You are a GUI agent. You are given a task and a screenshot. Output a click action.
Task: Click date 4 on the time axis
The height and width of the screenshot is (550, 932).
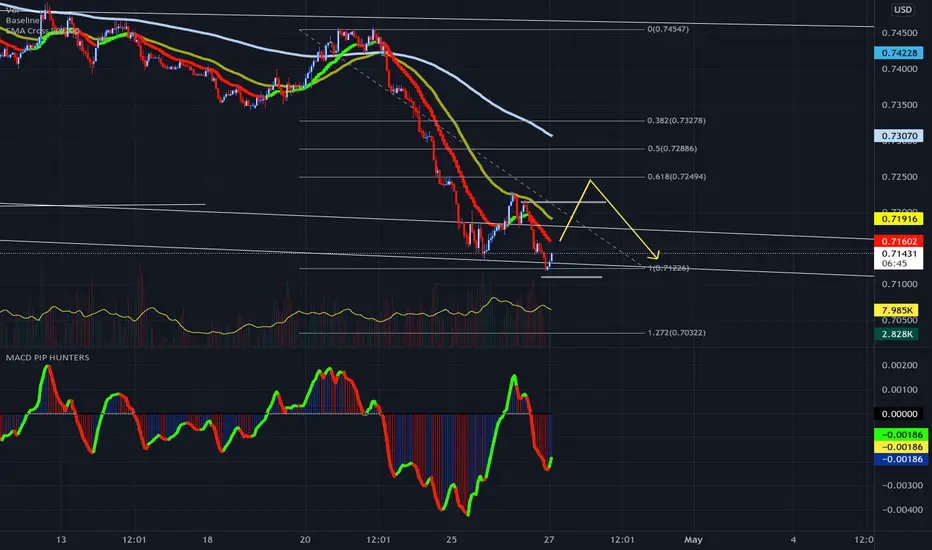(x=793, y=540)
